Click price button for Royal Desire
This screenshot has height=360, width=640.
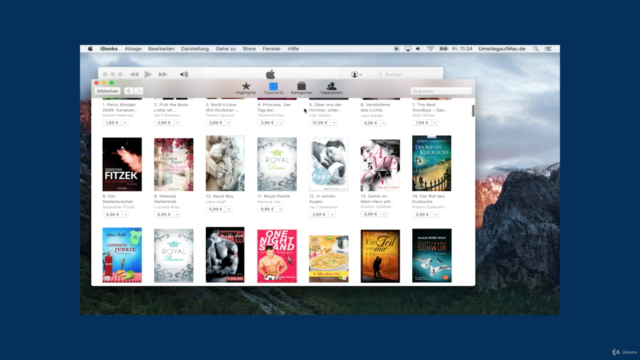pyautogui.click(x=267, y=209)
